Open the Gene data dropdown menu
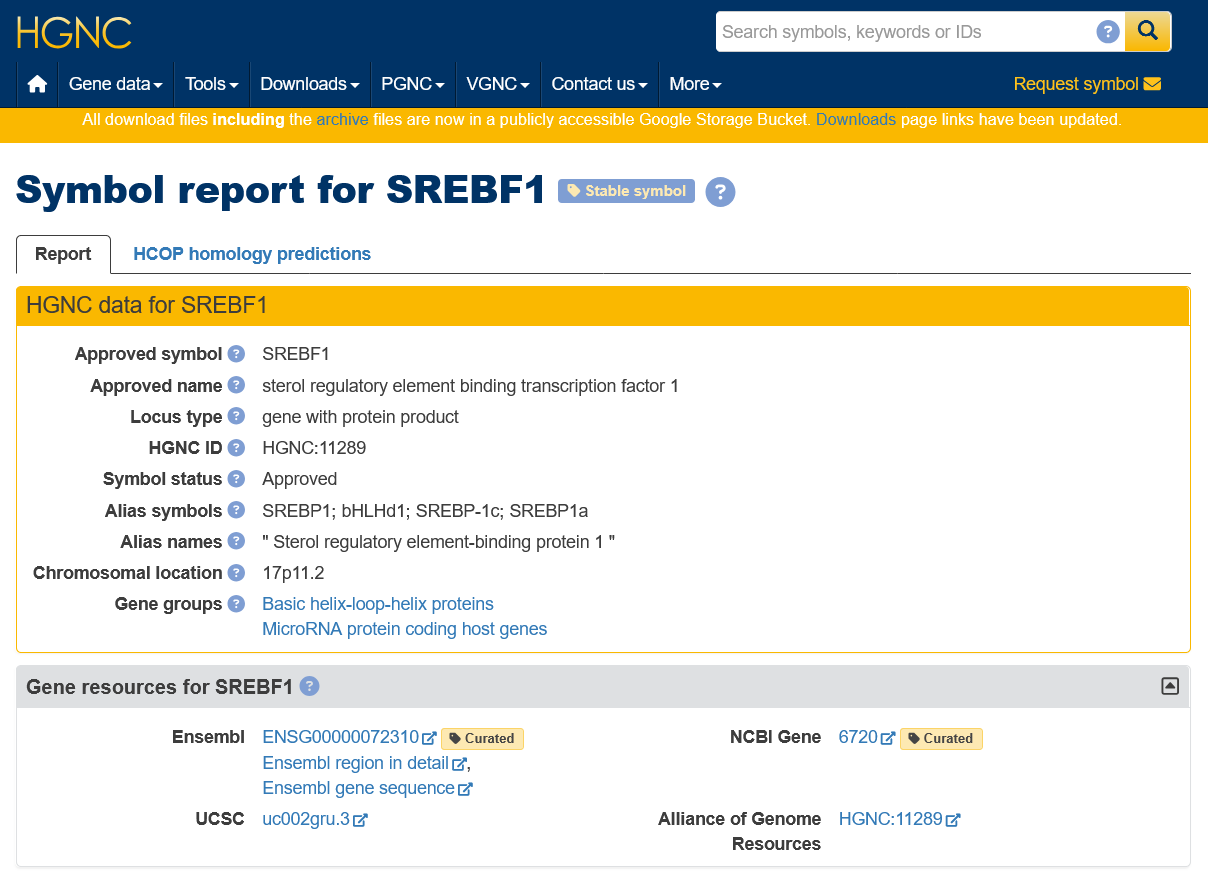This screenshot has width=1208, height=877. pyautogui.click(x=116, y=84)
